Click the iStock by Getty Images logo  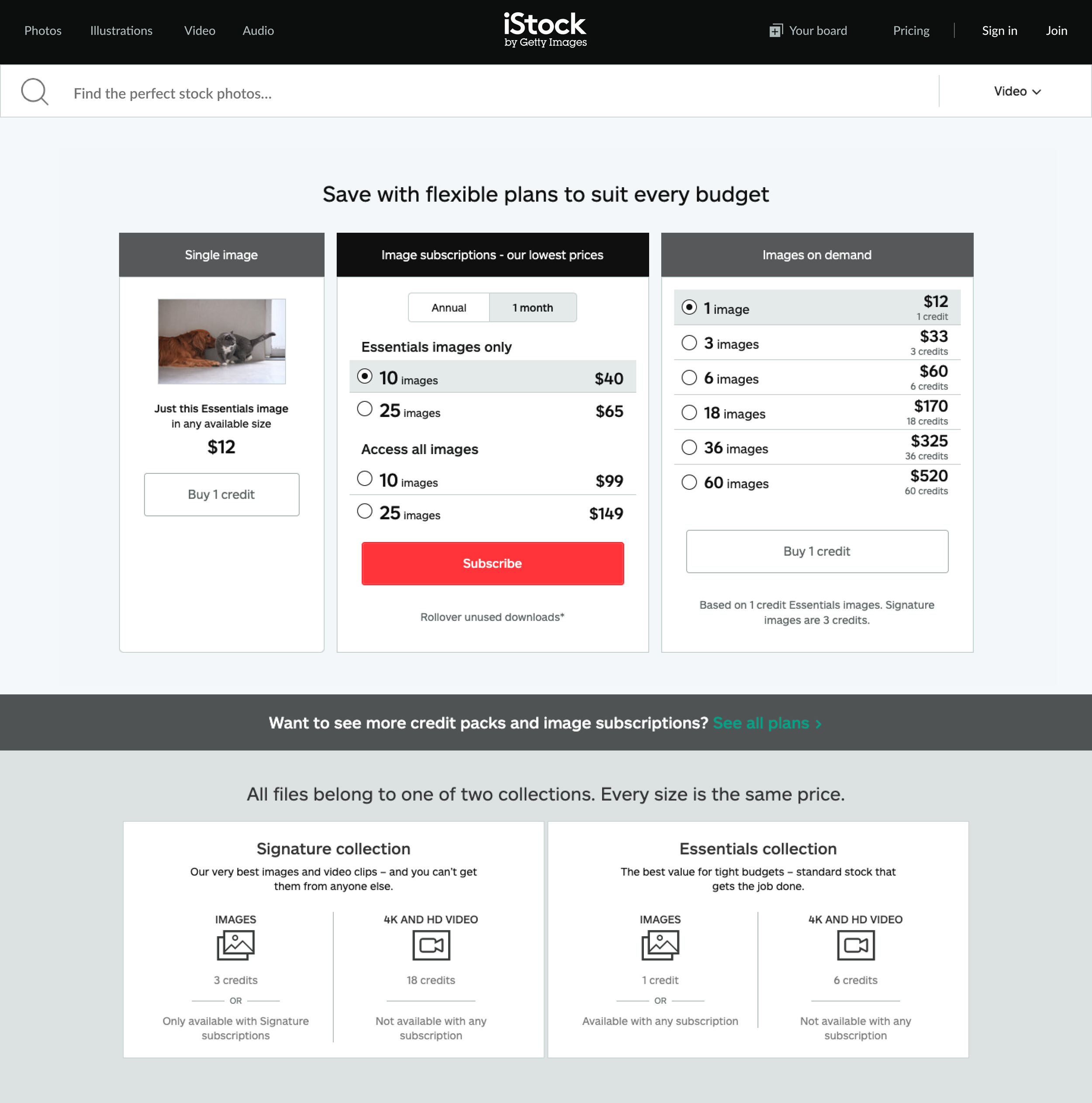(545, 30)
